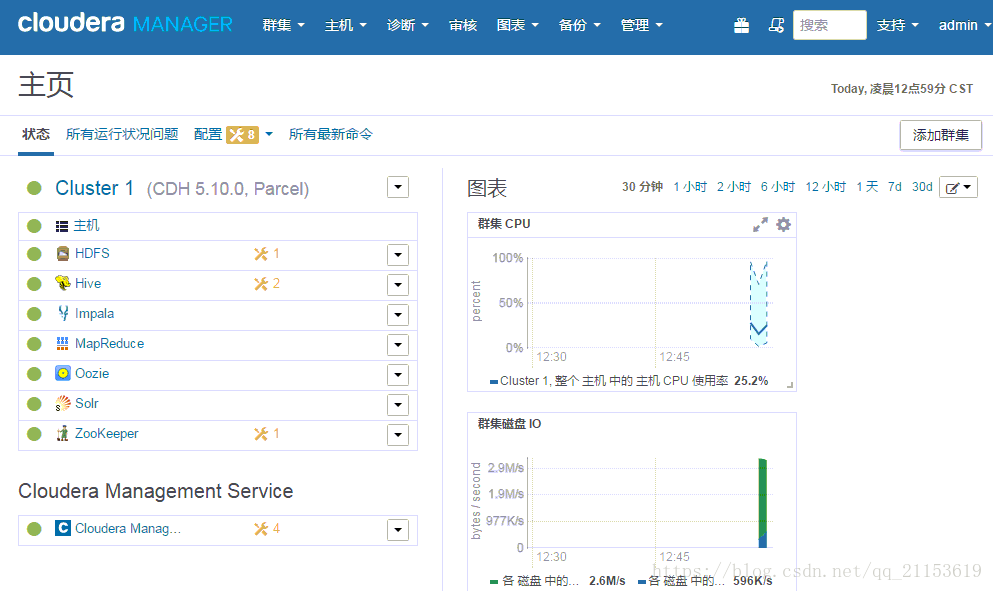Click the Cluster 1 green health status dot
The width and height of the screenshot is (993, 591).
[x=34, y=188]
